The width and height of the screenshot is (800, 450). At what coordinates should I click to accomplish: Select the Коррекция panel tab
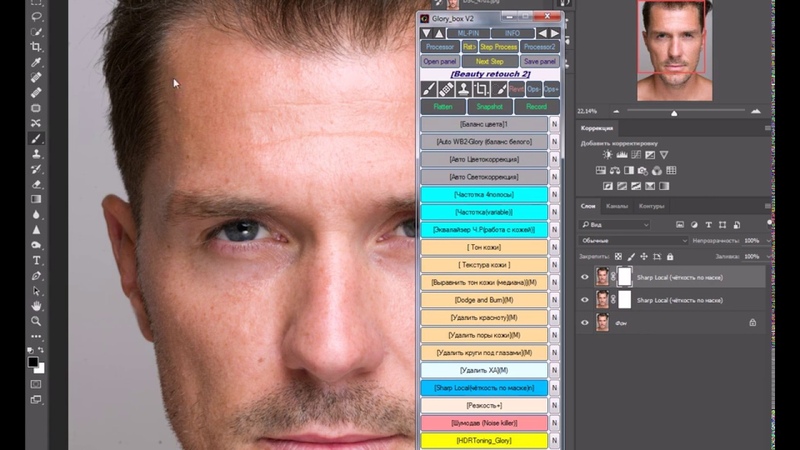click(x=596, y=128)
